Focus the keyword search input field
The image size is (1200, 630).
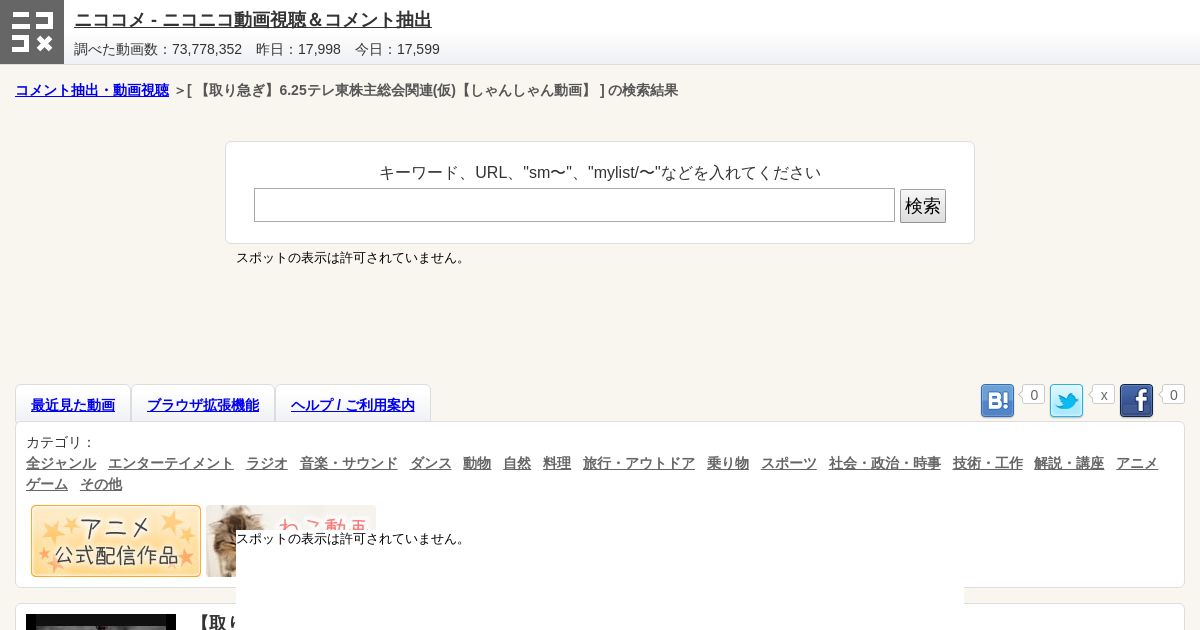click(x=574, y=205)
